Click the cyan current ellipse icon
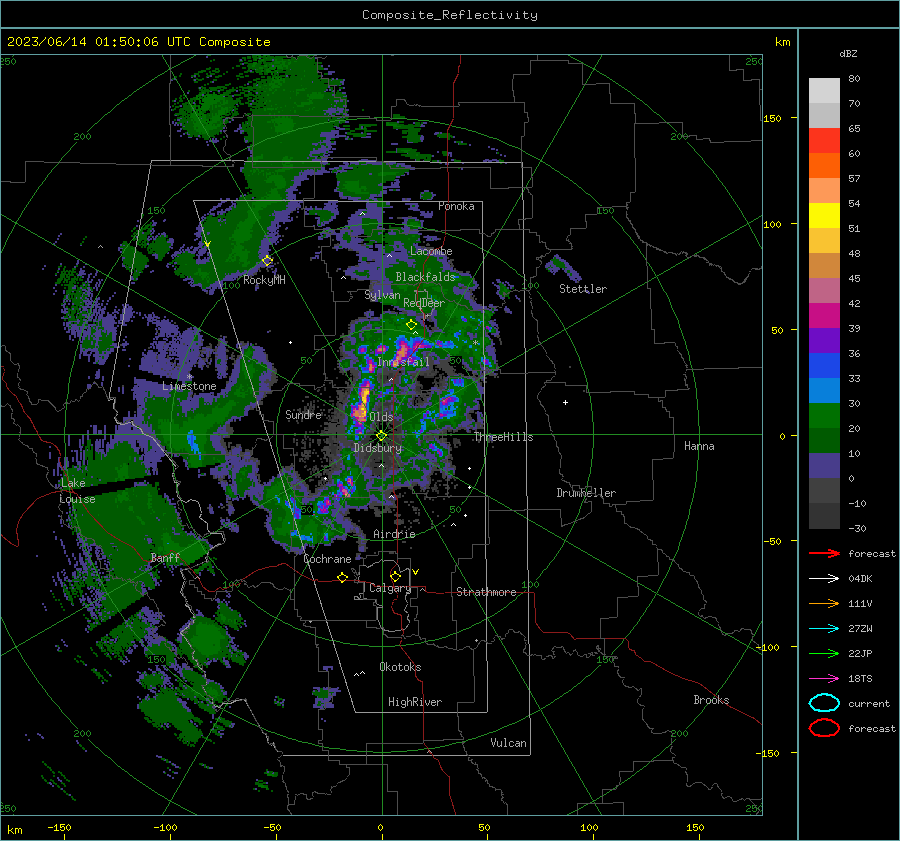This screenshot has width=900, height=841. point(824,703)
